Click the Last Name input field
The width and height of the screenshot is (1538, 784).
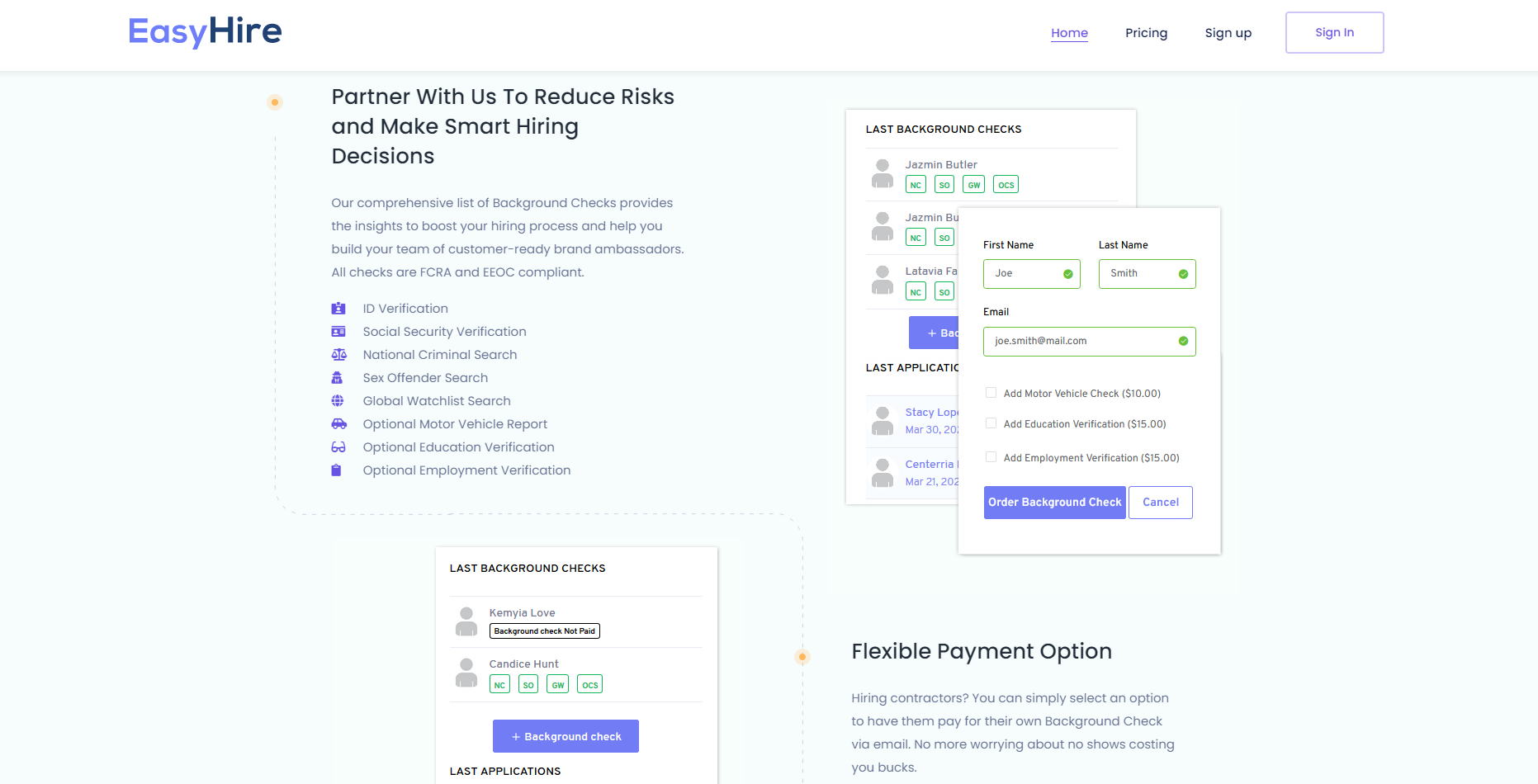[1147, 274]
